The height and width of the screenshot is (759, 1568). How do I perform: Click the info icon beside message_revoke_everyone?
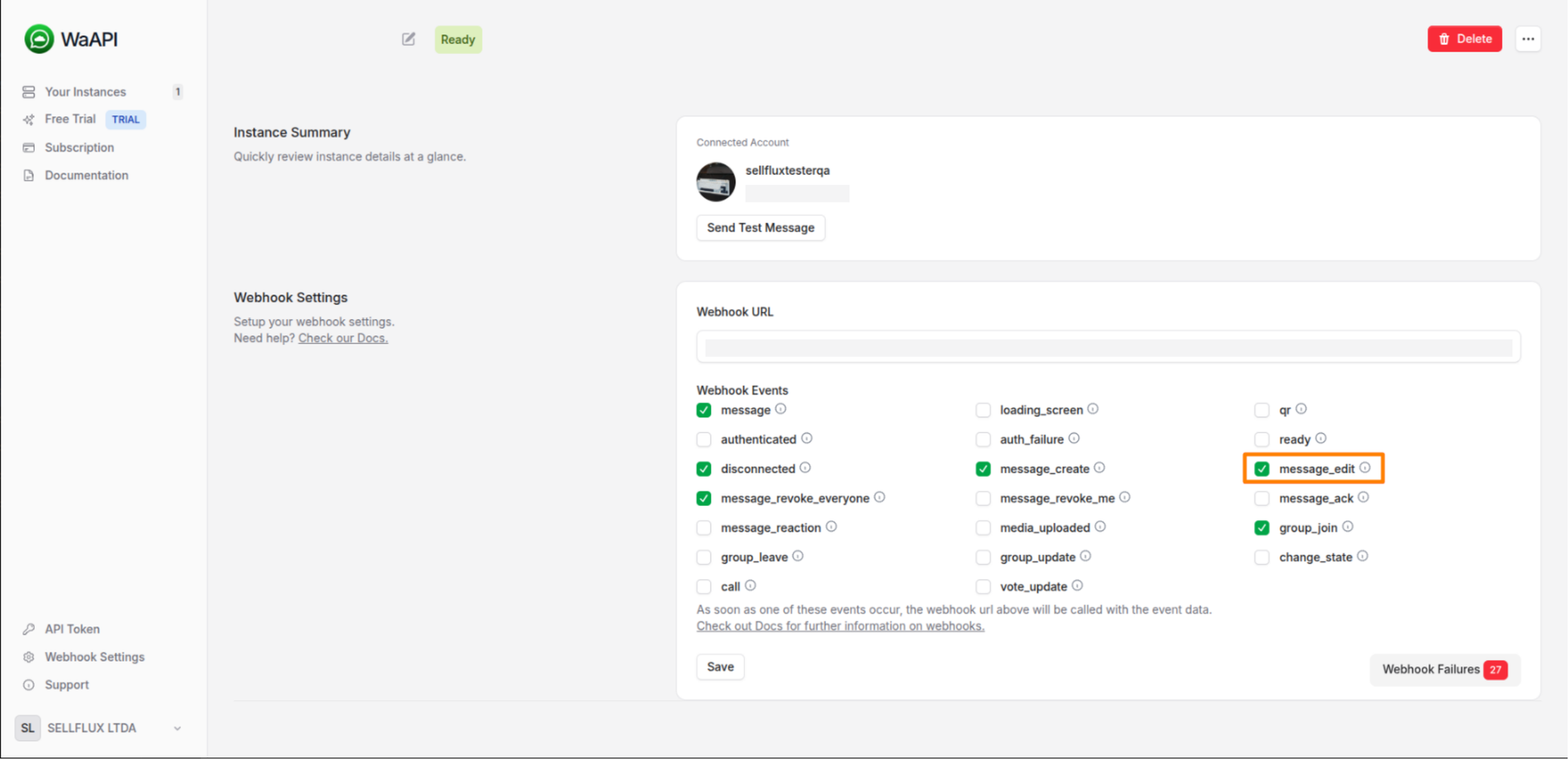[880, 497]
